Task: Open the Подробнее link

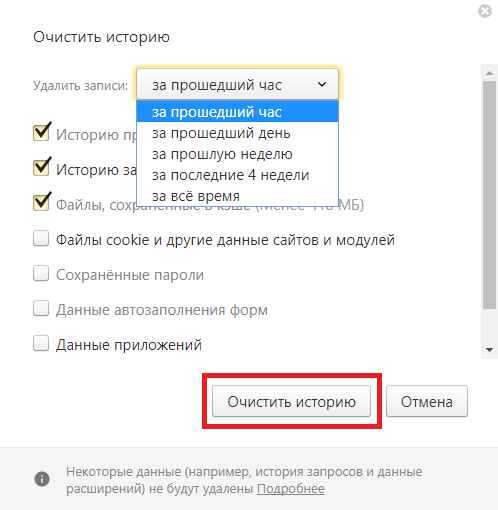Action: click(291, 489)
